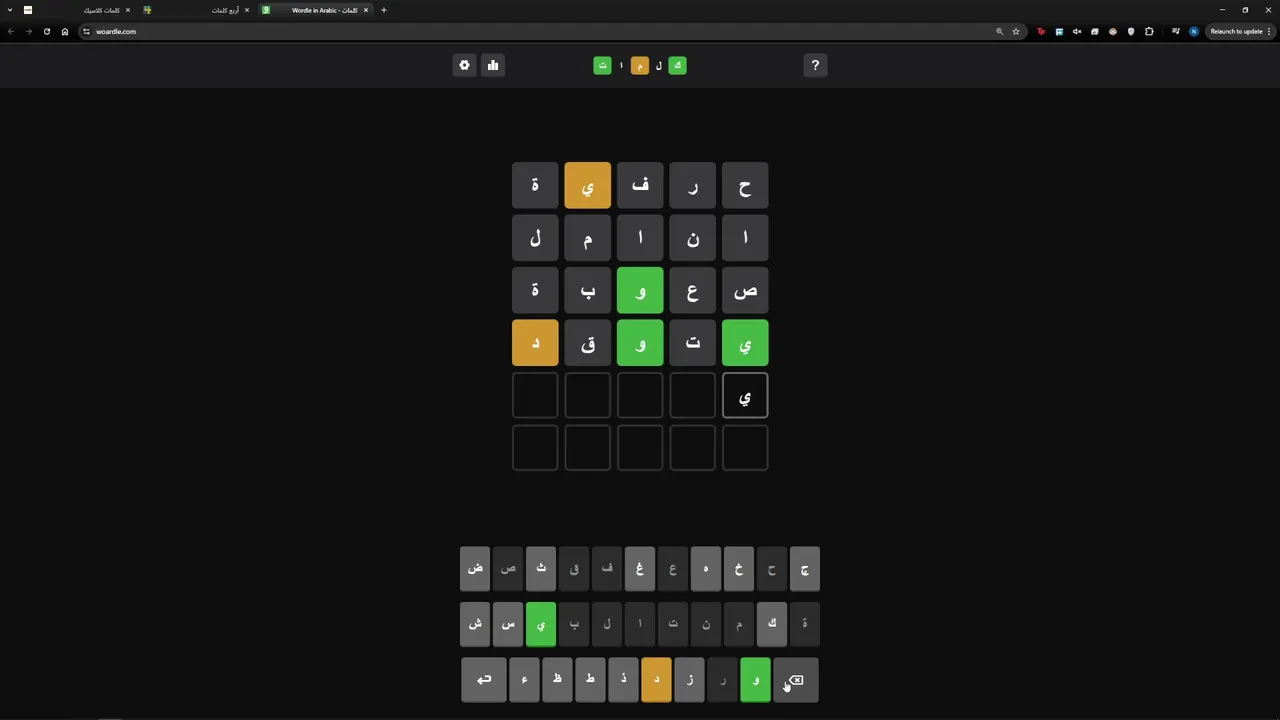Viewport: 1280px width, 720px height.
Task: Switch to the أربع كلمات browser tab
Action: (195, 10)
